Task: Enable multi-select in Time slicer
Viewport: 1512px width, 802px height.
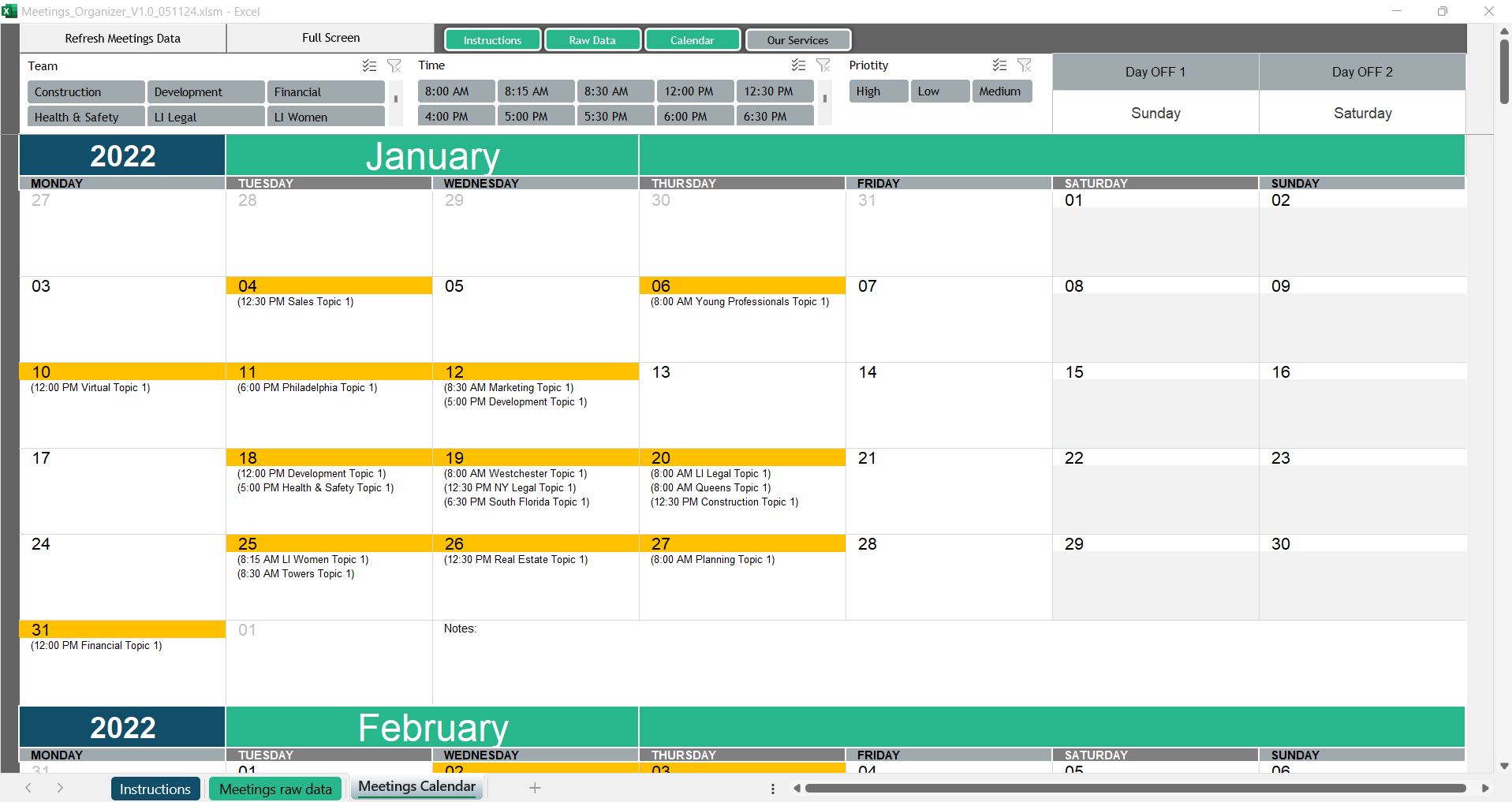Action: [x=798, y=65]
